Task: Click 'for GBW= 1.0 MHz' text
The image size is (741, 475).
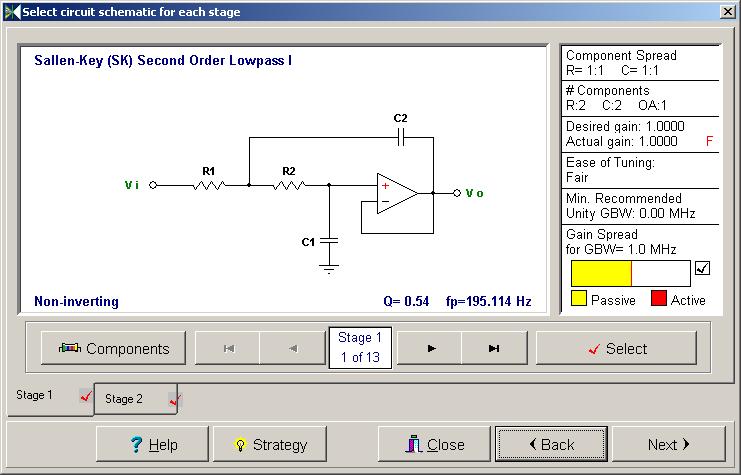Action: click(x=621, y=249)
